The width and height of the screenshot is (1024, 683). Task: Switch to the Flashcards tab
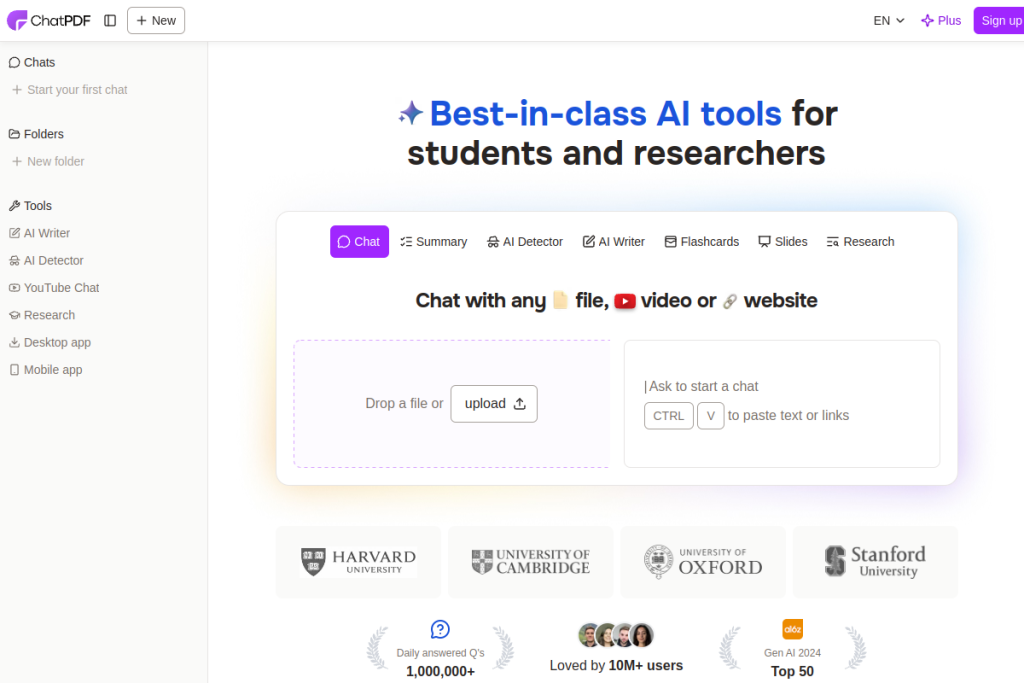(701, 242)
